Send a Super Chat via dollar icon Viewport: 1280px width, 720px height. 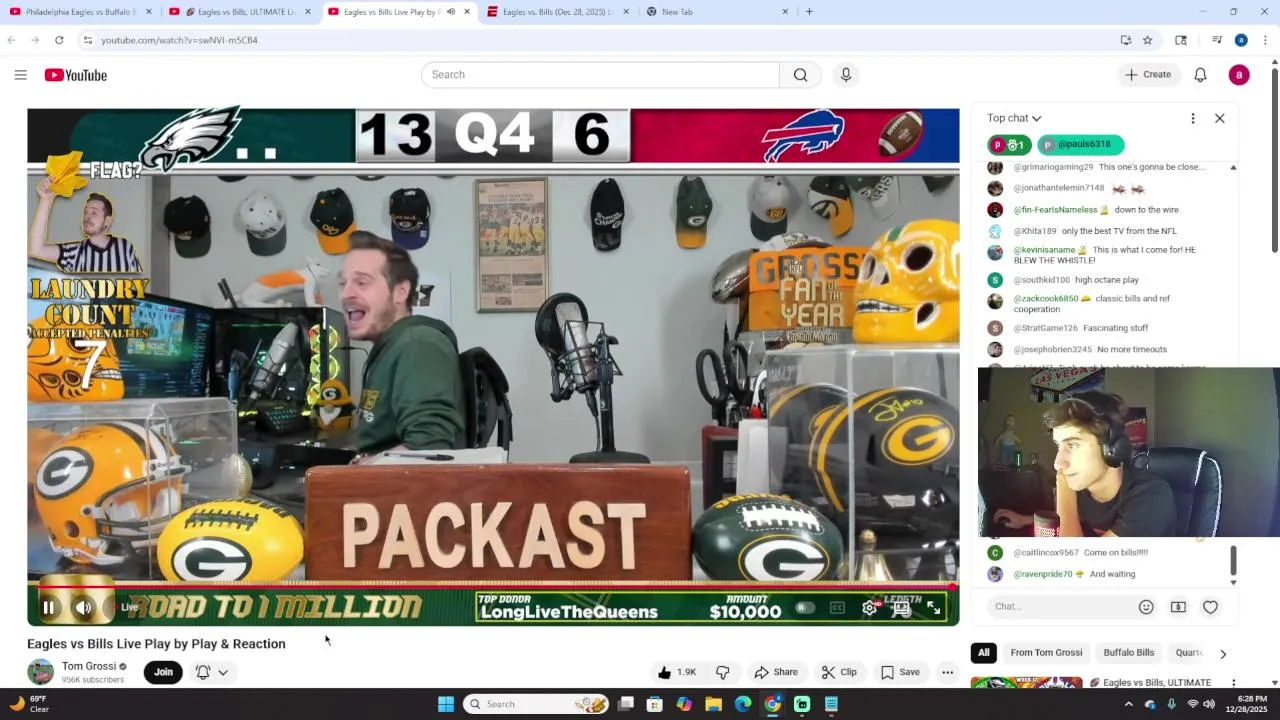(1178, 607)
